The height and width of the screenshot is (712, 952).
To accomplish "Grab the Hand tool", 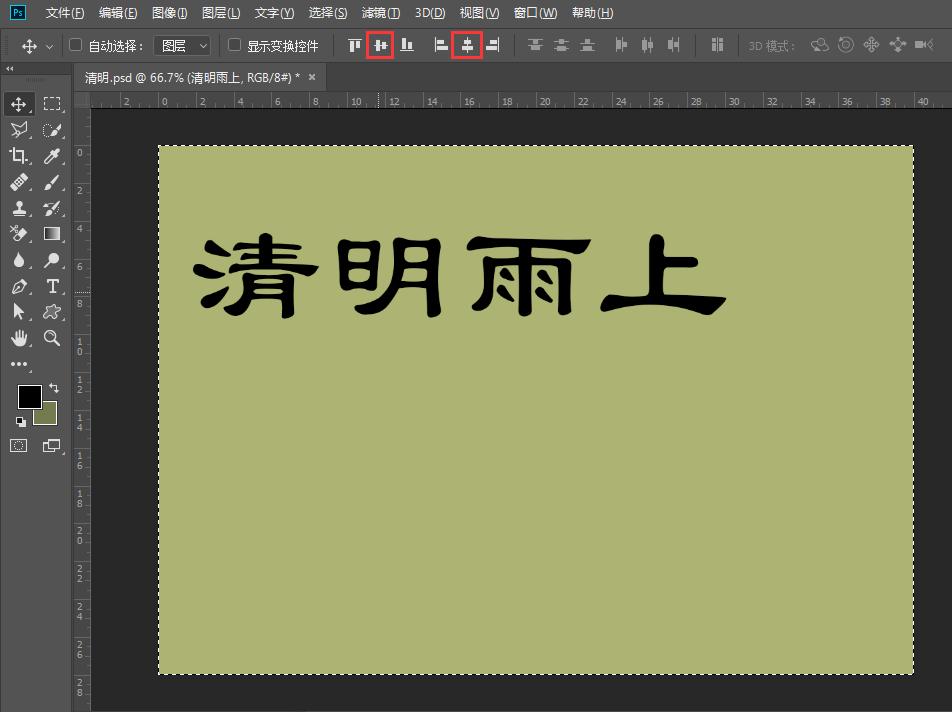I will coord(22,337).
